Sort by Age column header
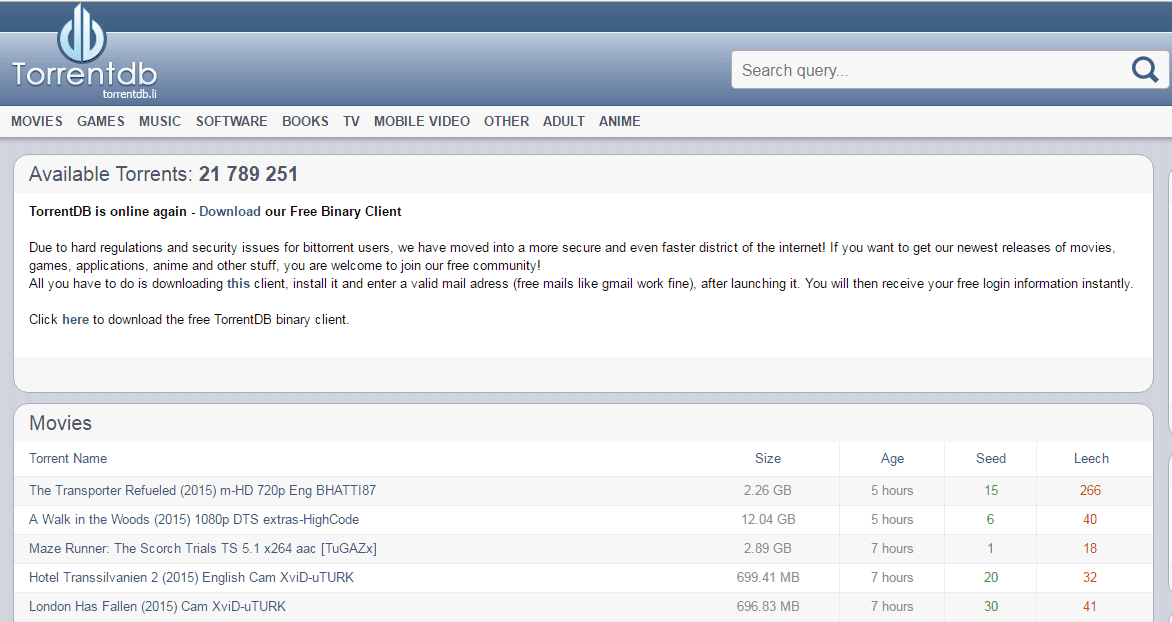 [x=892, y=458]
